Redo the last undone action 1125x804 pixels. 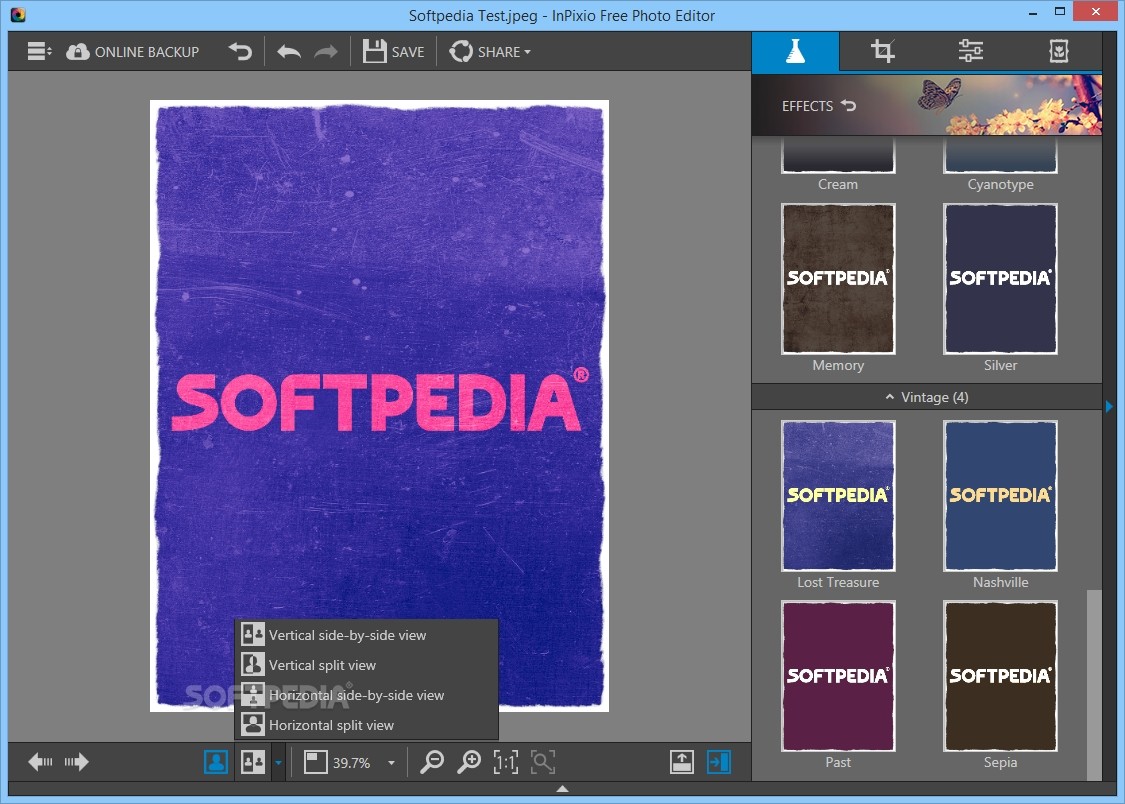coord(326,52)
